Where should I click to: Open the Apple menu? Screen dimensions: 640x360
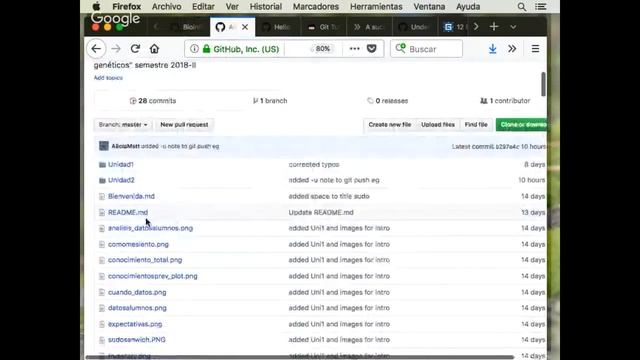(96, 7)
